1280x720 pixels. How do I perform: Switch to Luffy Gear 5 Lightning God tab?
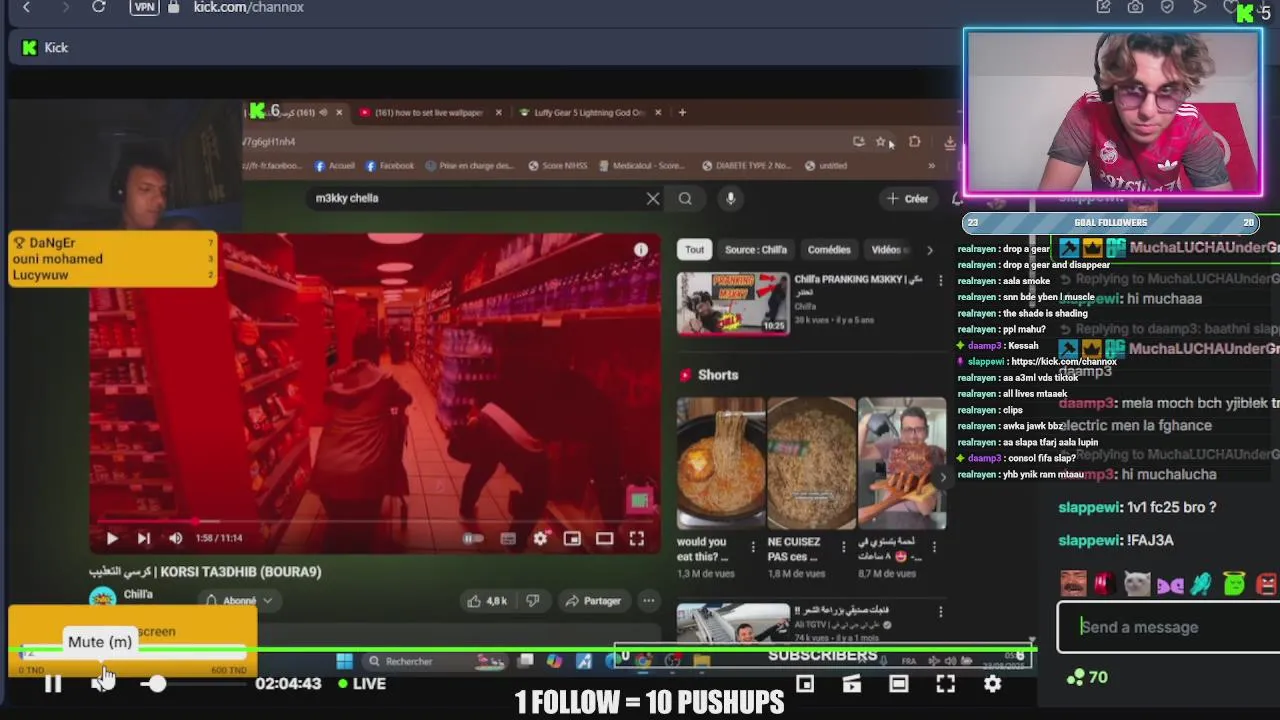point(589,112)
